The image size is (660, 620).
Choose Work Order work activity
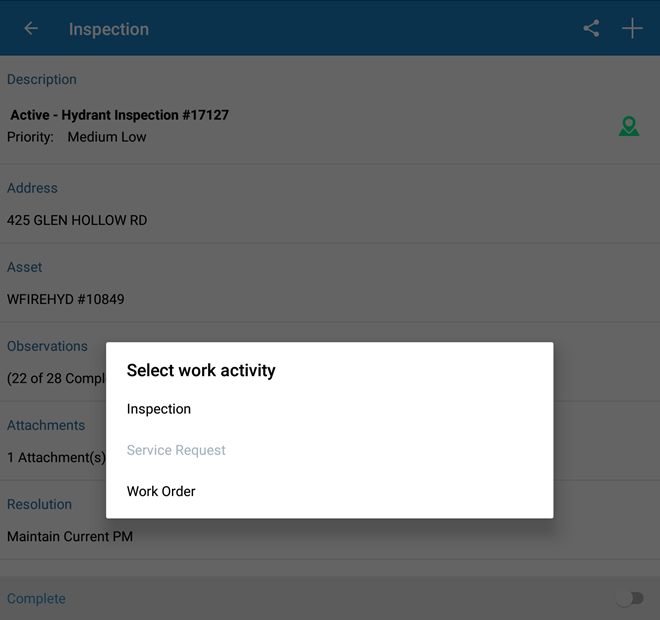click(161, 491)
